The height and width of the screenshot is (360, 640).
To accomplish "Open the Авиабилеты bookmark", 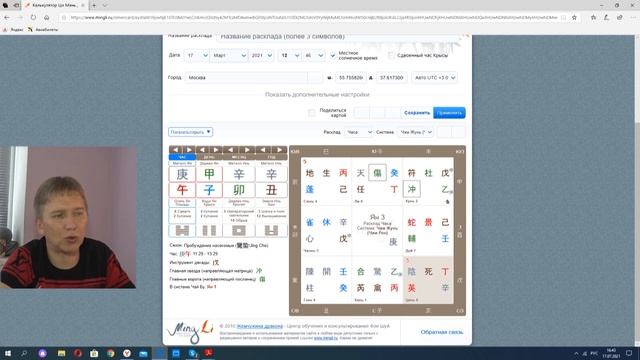I will point(43,30).
